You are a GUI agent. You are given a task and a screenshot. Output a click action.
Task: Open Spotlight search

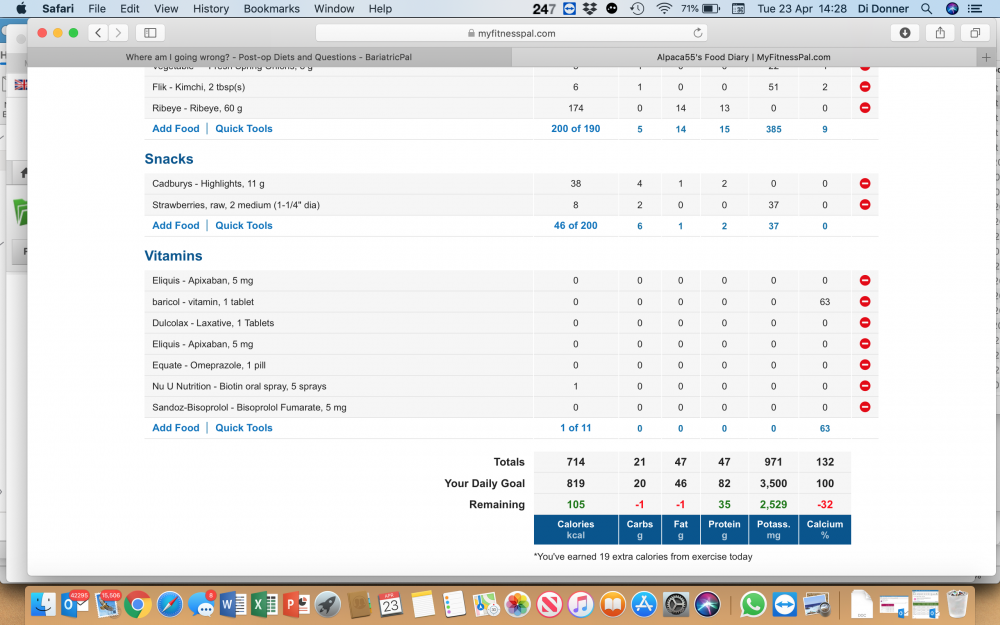point(927,8)
